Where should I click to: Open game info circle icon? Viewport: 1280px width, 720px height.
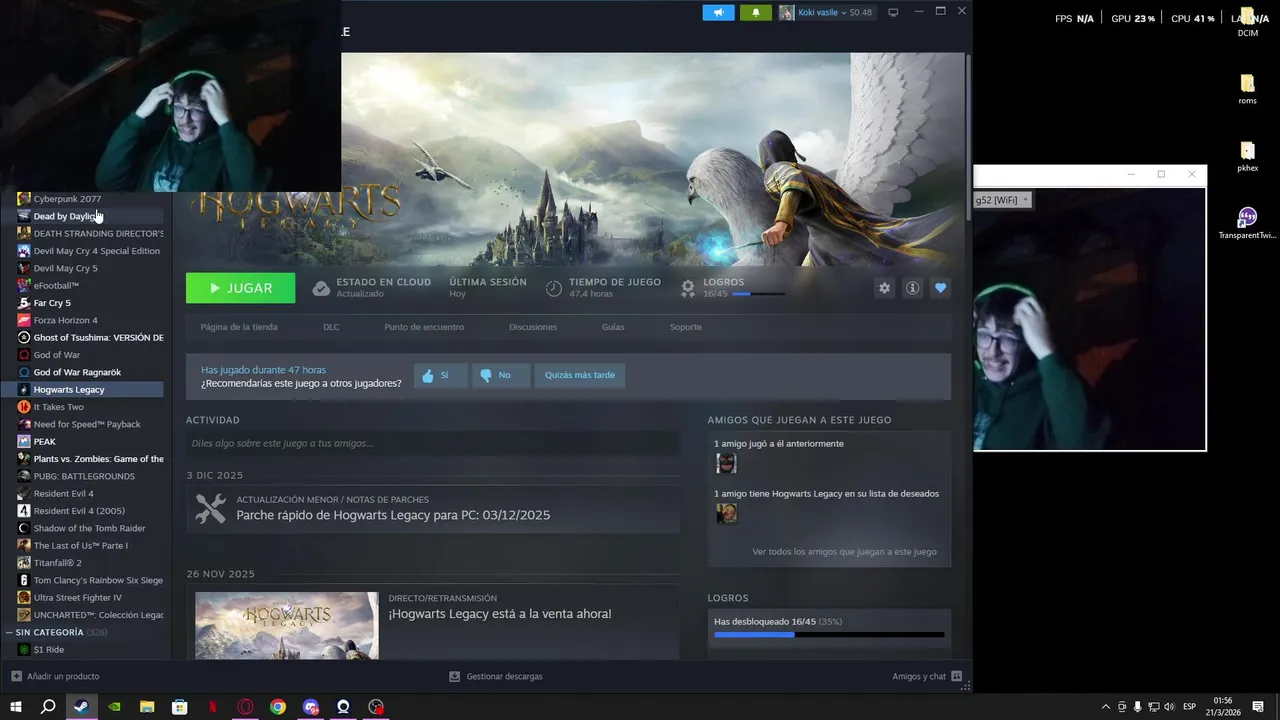pos(912,288)
